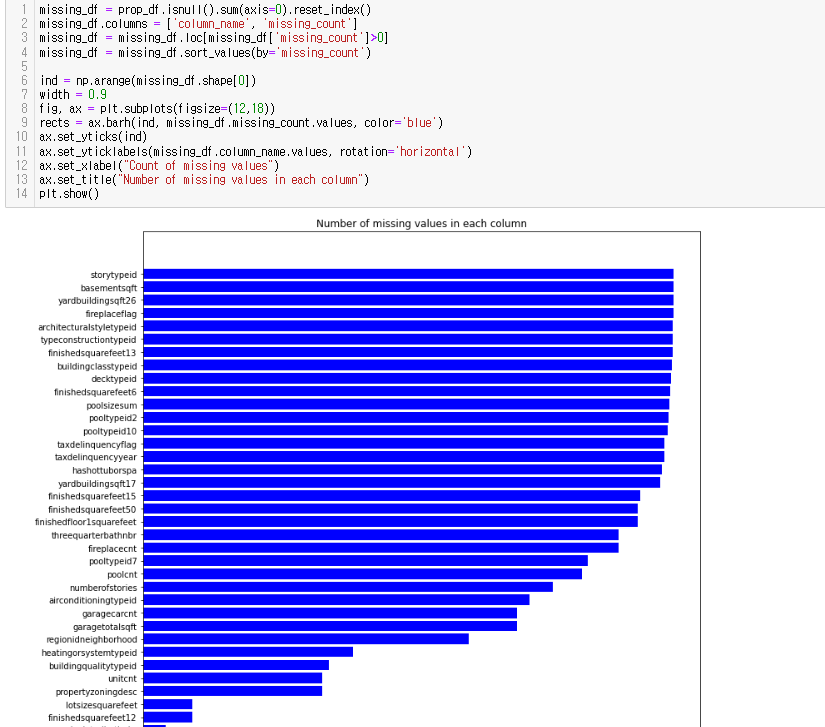Click the ax.barh rects code line
Image resolution: width=825 pixels, height=727 pixels.
click(x=241, y=123)
